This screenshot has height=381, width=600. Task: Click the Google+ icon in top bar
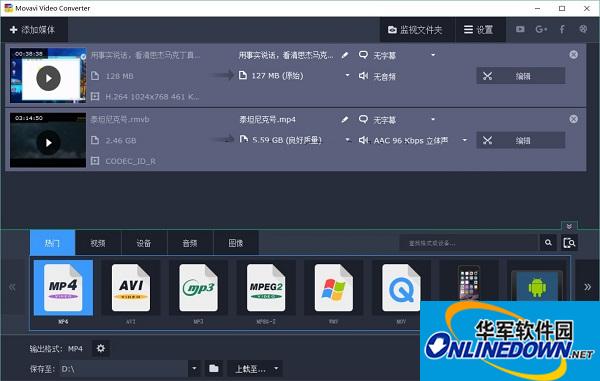[541, 29]
